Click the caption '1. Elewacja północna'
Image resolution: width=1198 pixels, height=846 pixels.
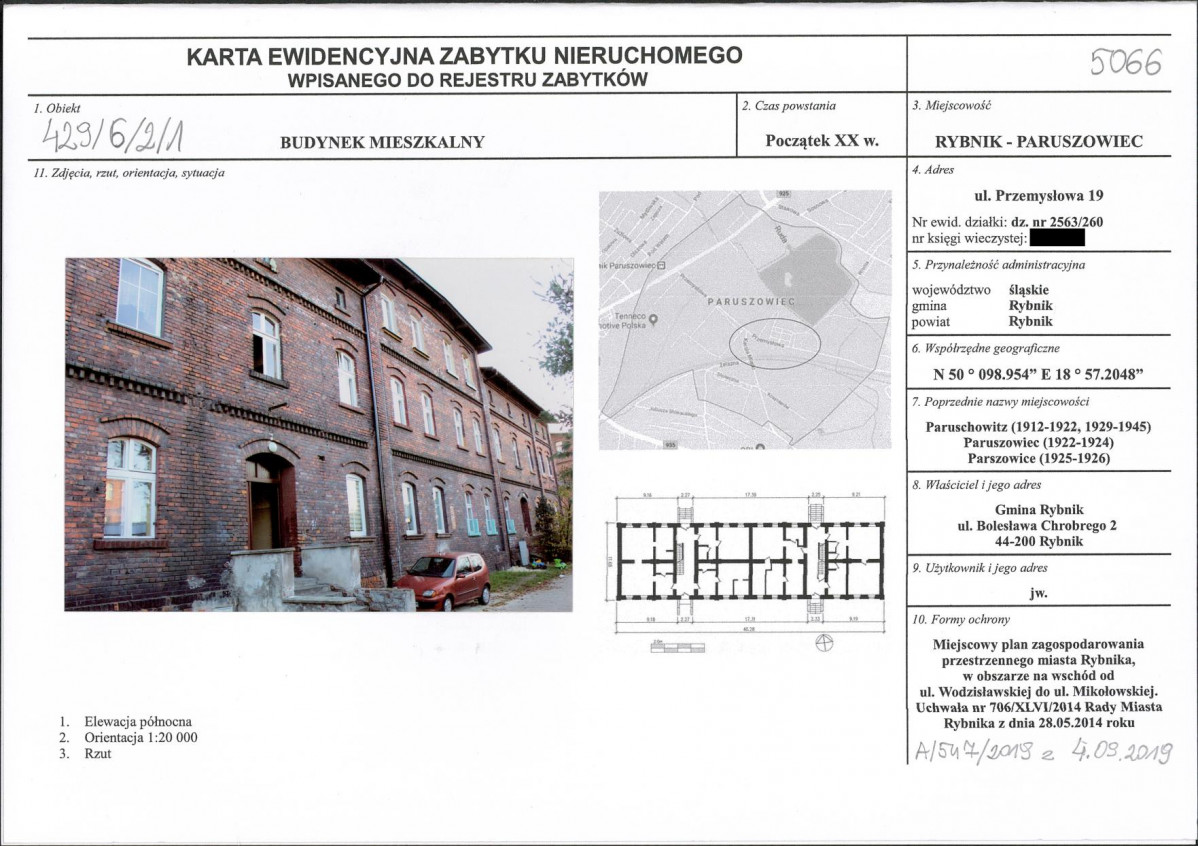126,721
